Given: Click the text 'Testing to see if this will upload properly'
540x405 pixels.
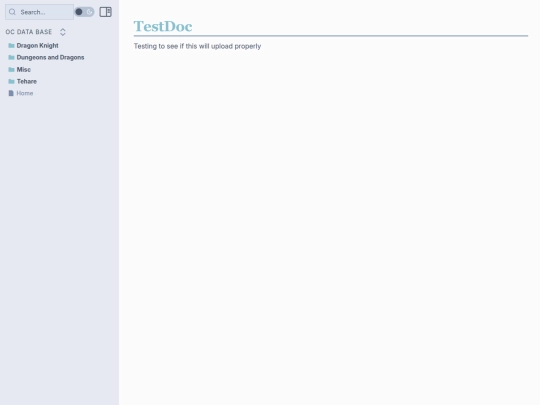Looking at the screenshot, I should pyautogui.click(x=197, y=46).
